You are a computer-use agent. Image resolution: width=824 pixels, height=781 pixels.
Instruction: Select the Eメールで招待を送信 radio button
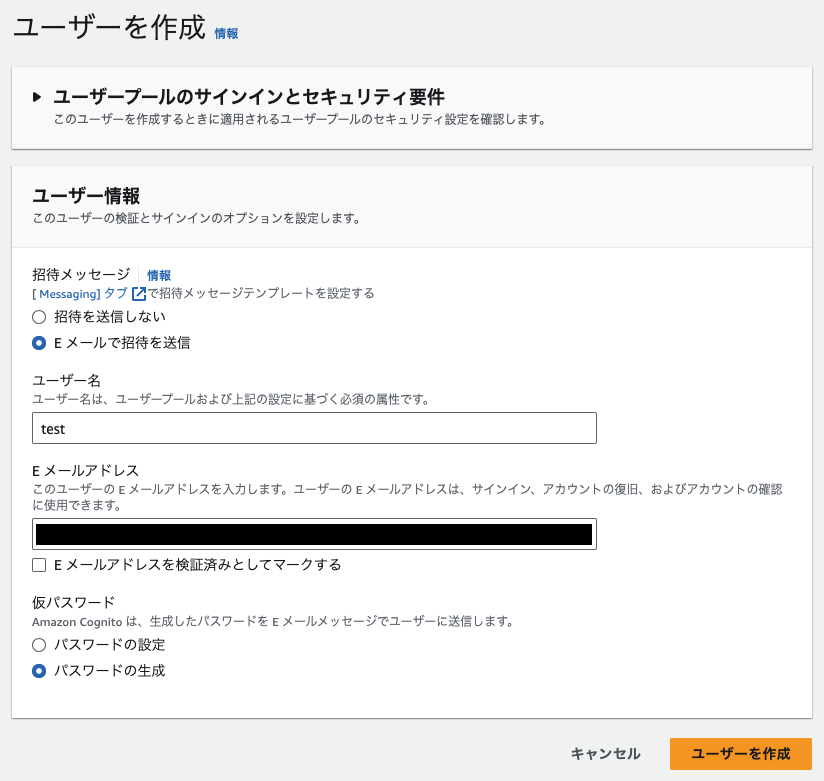(38, 340)
